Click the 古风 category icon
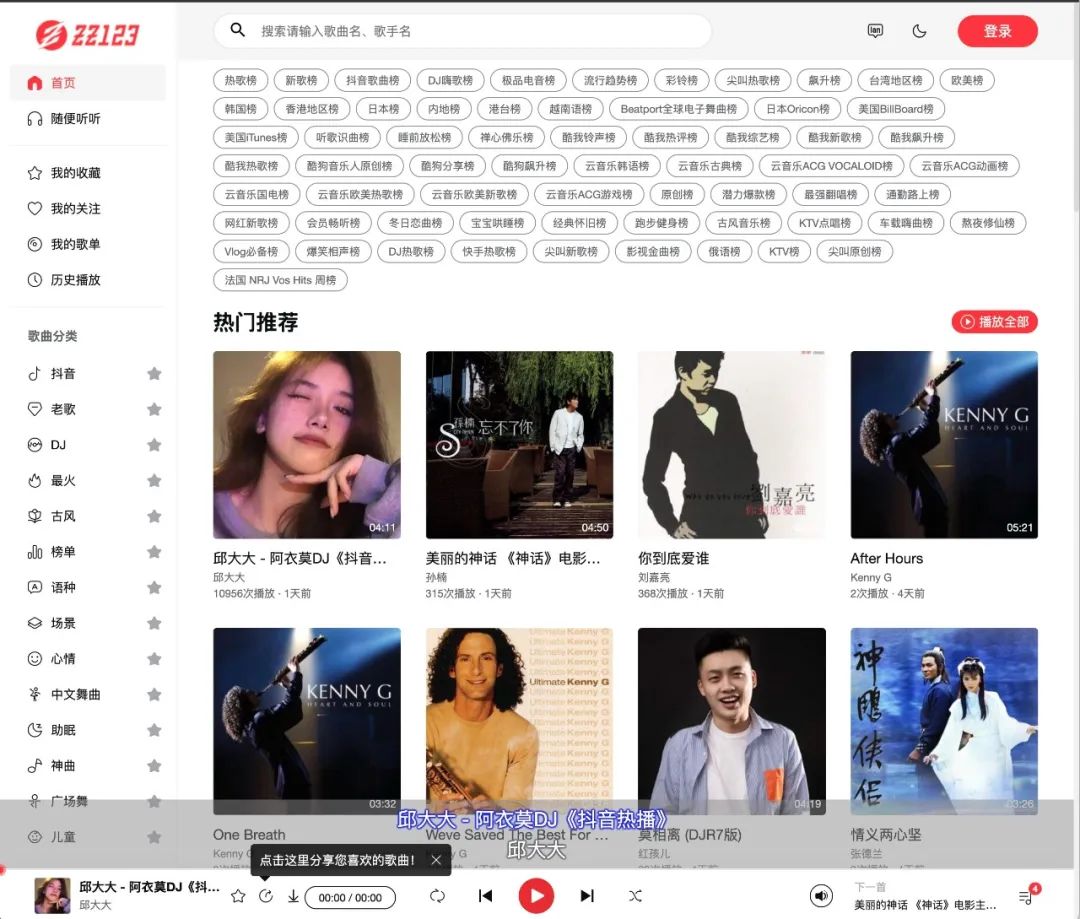The width and height of the screenshot is (1080, 919). 34,516
